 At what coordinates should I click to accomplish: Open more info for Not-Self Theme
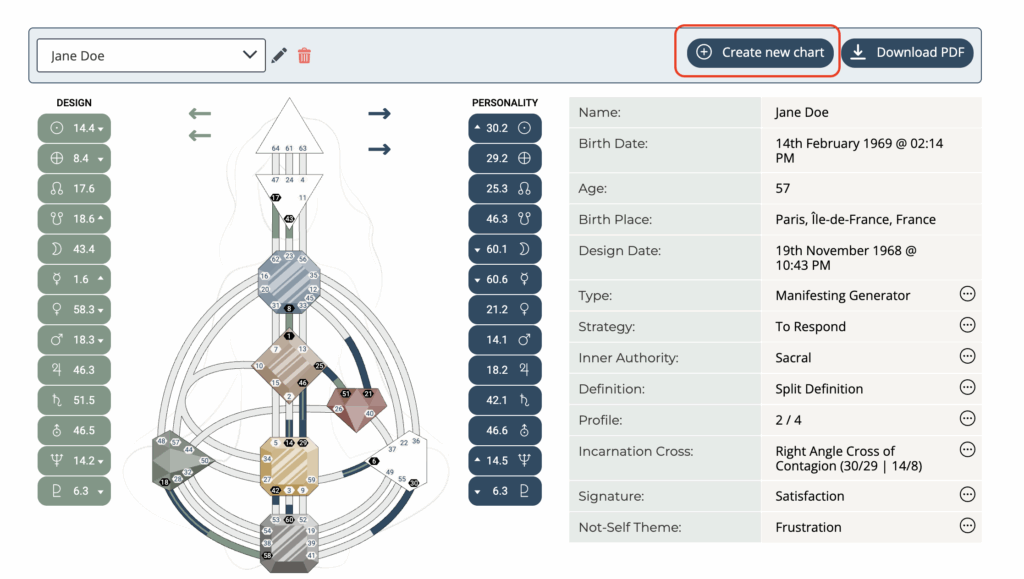(x=967, y=526)
